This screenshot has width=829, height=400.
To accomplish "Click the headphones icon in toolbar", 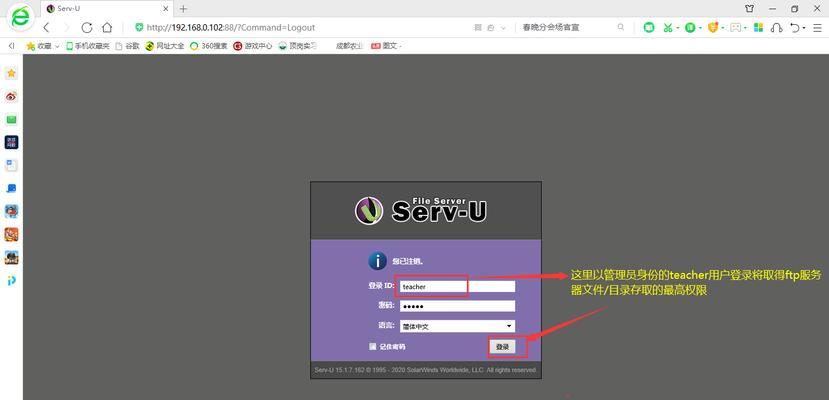I will (776, 27).
